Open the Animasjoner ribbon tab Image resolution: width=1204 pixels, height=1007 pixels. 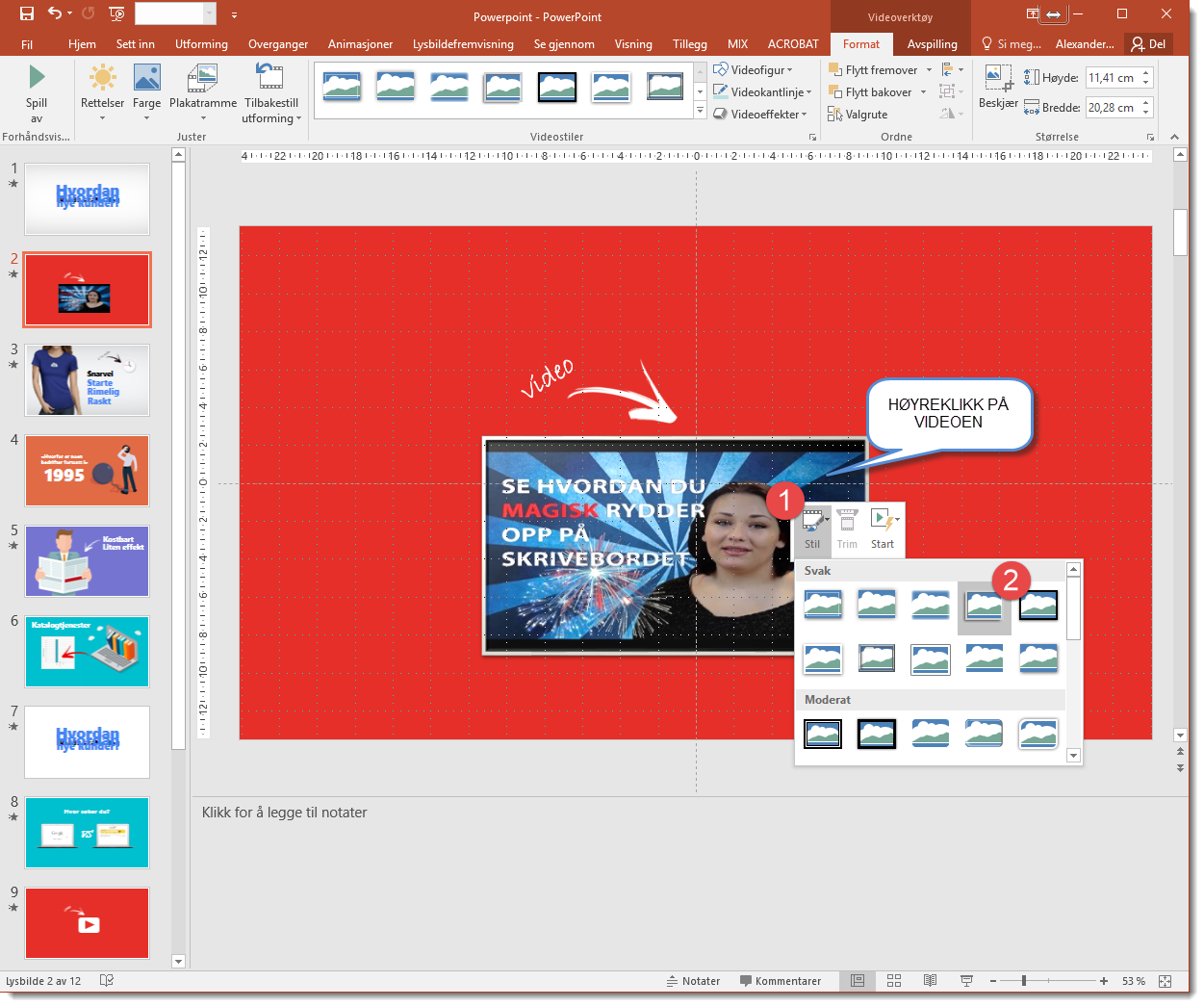point(360,44)
